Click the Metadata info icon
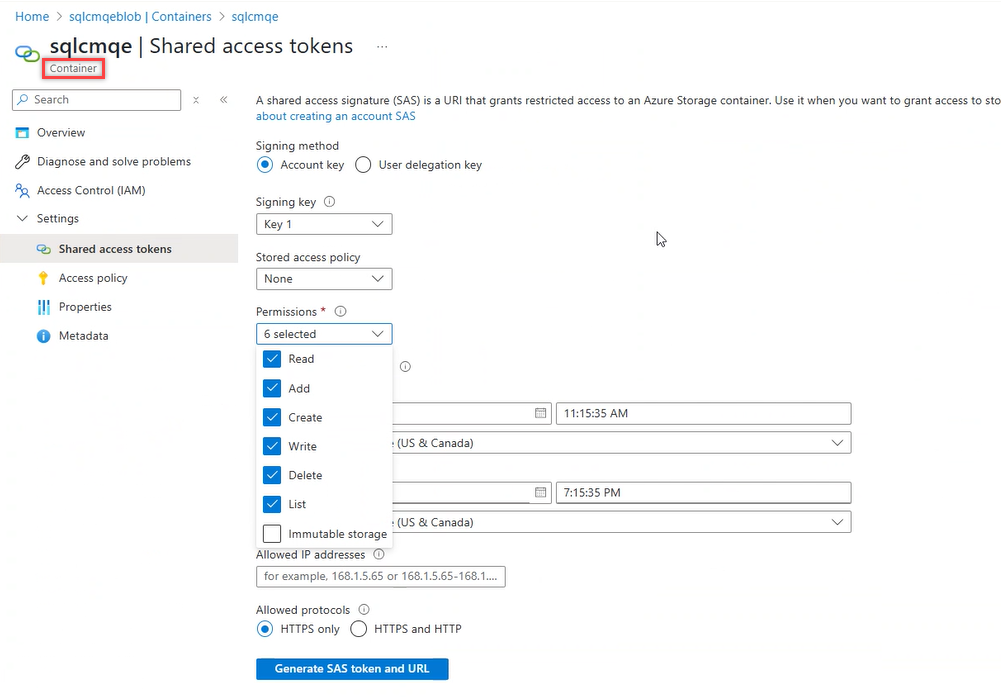1001x697 pixels. tap(43, 336)
